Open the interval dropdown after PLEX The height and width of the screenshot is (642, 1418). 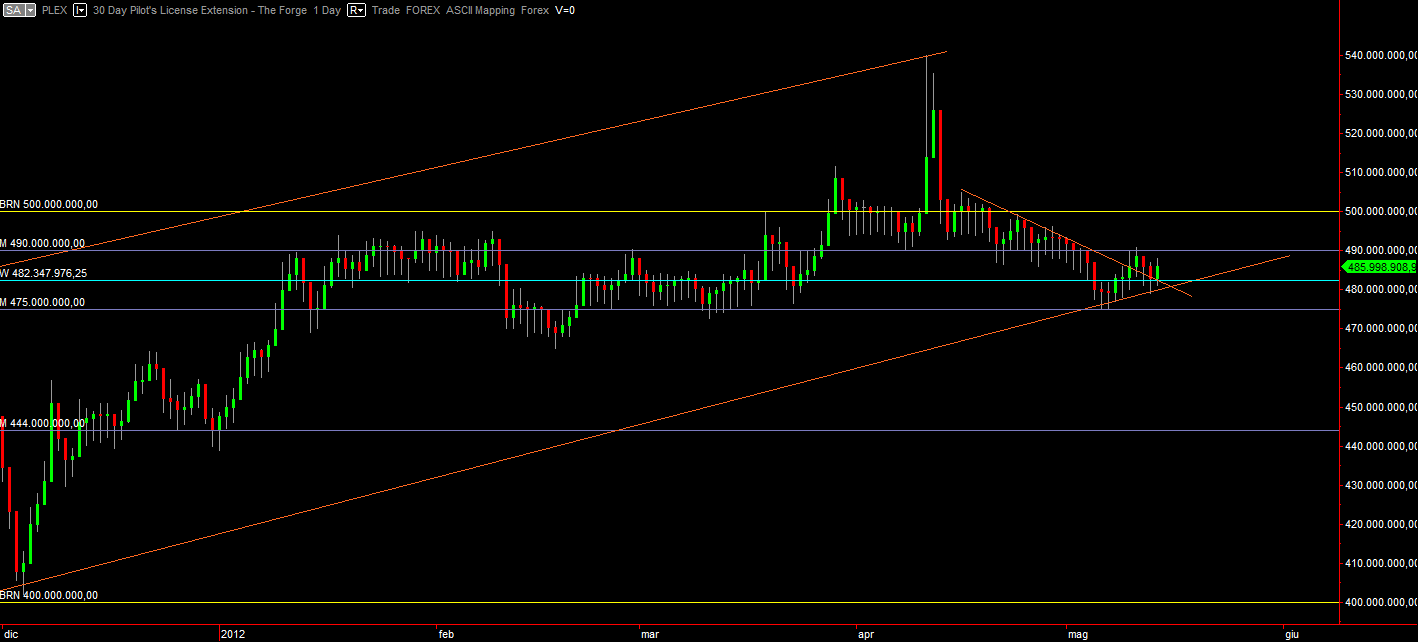pos(80,10)
